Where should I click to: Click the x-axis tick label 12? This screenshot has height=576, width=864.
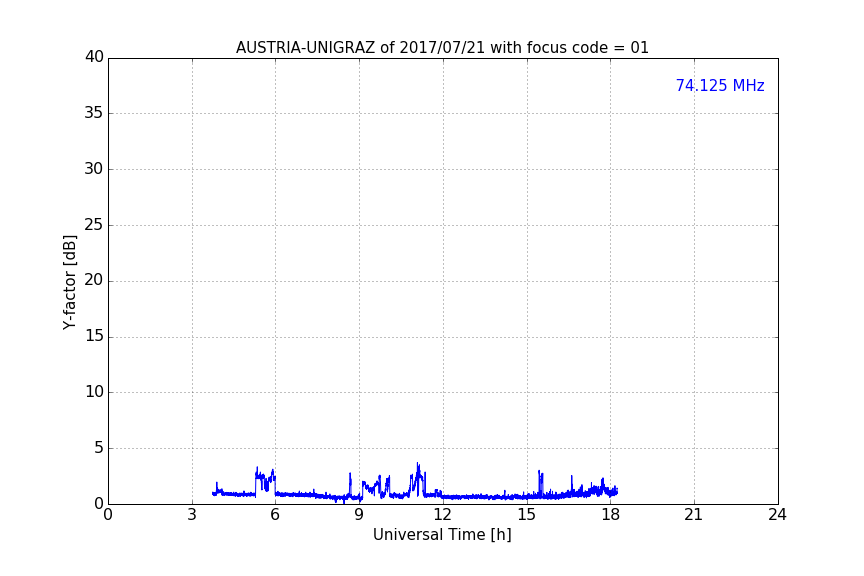pos(442,515)
